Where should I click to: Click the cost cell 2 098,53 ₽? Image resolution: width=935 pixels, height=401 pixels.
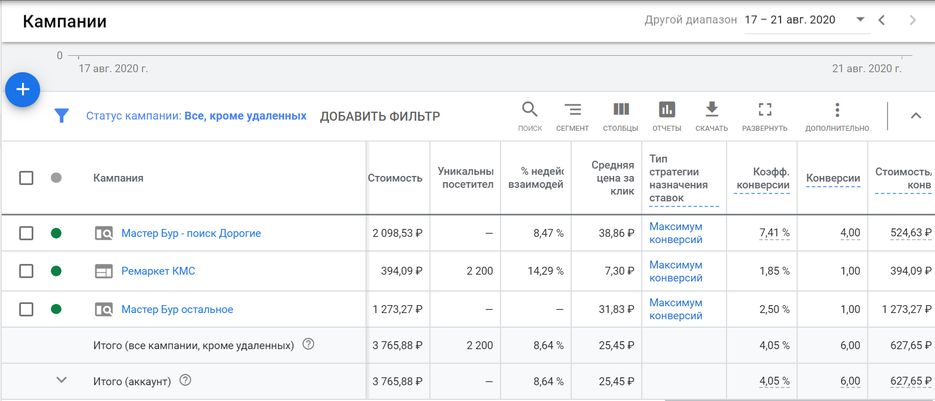tap(397, 233)
